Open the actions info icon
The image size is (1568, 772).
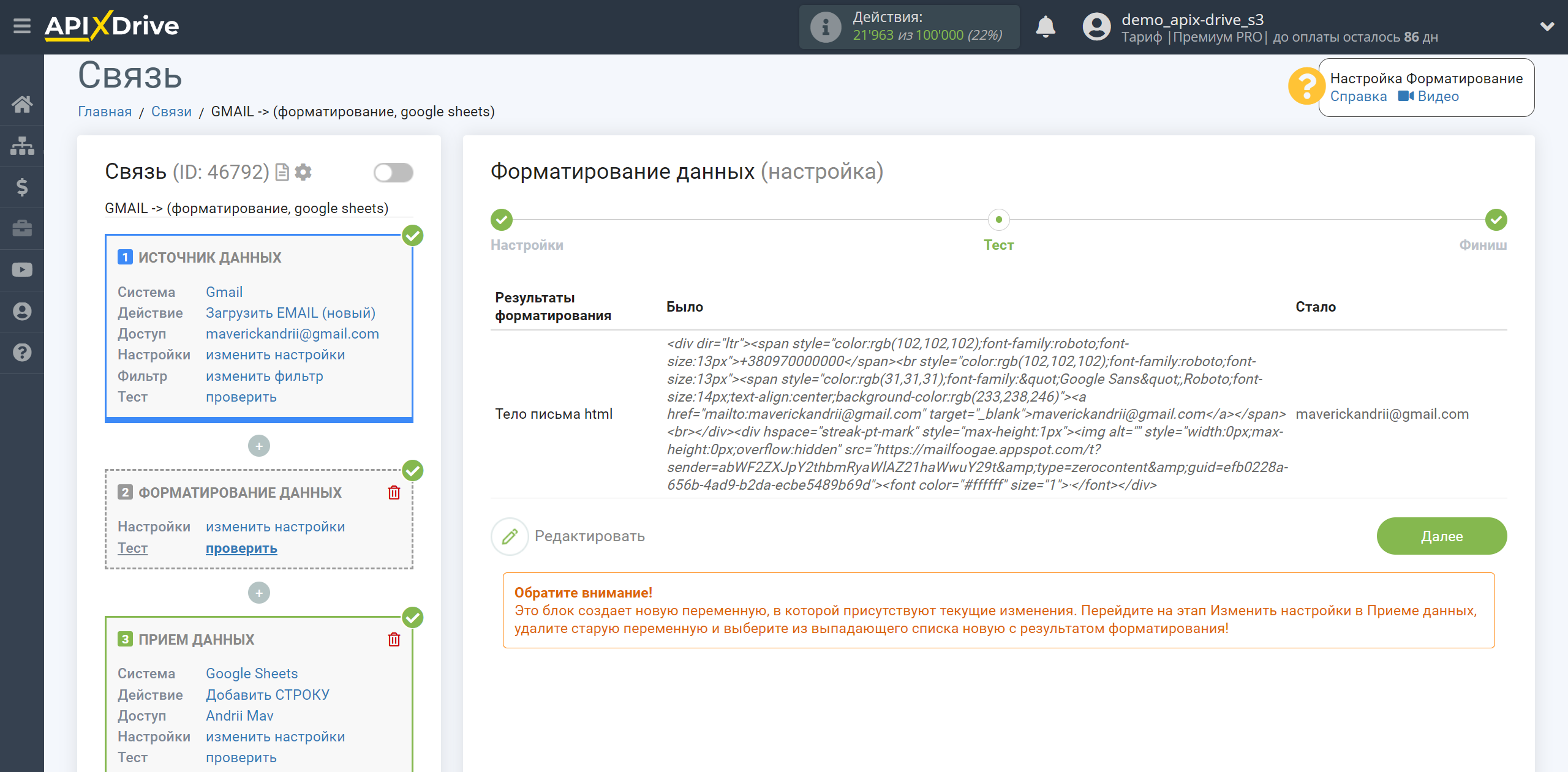[x=825, y=27]
